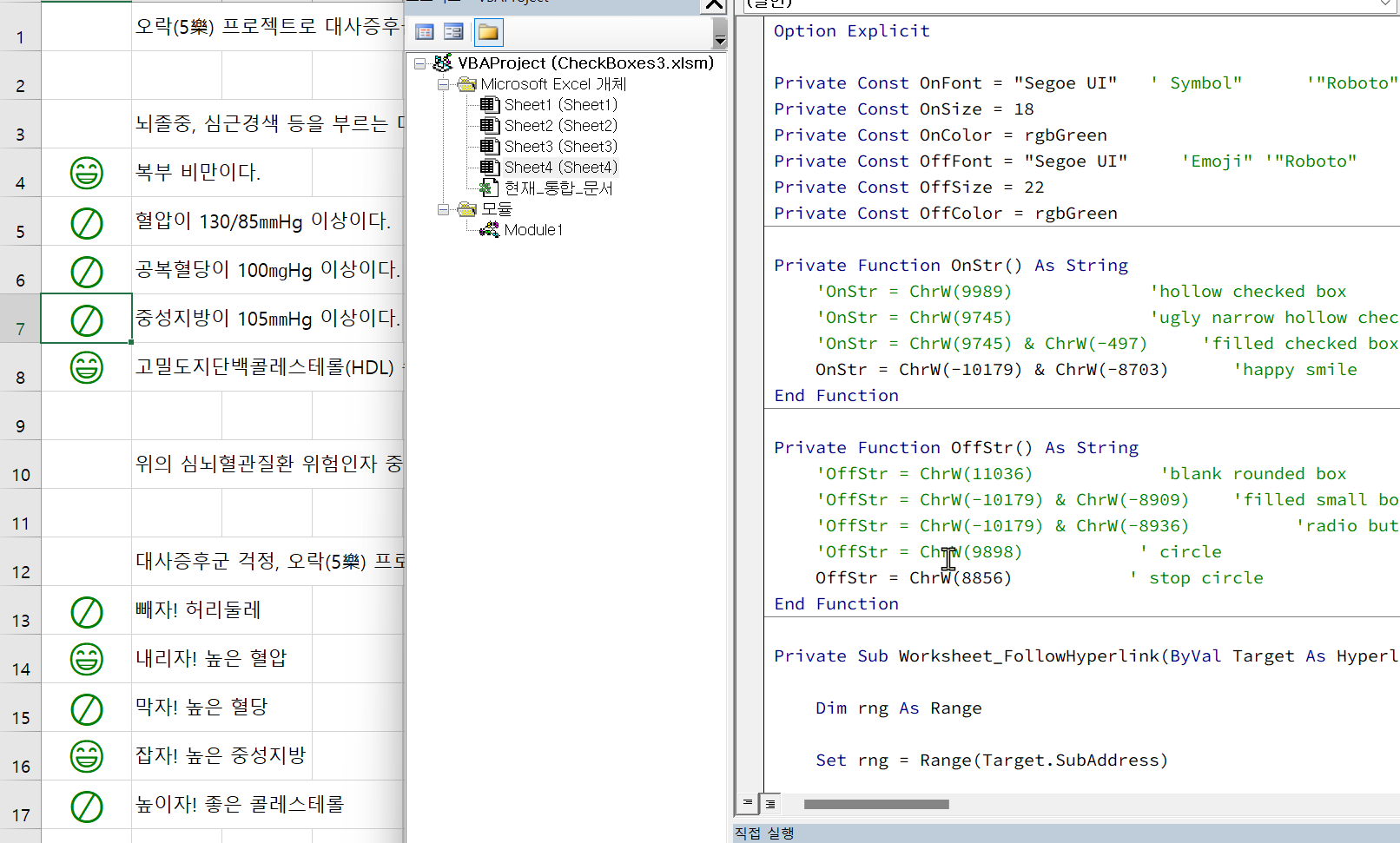Click the Private Function OnStr() declaration
The width and height of the screenshot is (1400, 843).
pos(951,266)
